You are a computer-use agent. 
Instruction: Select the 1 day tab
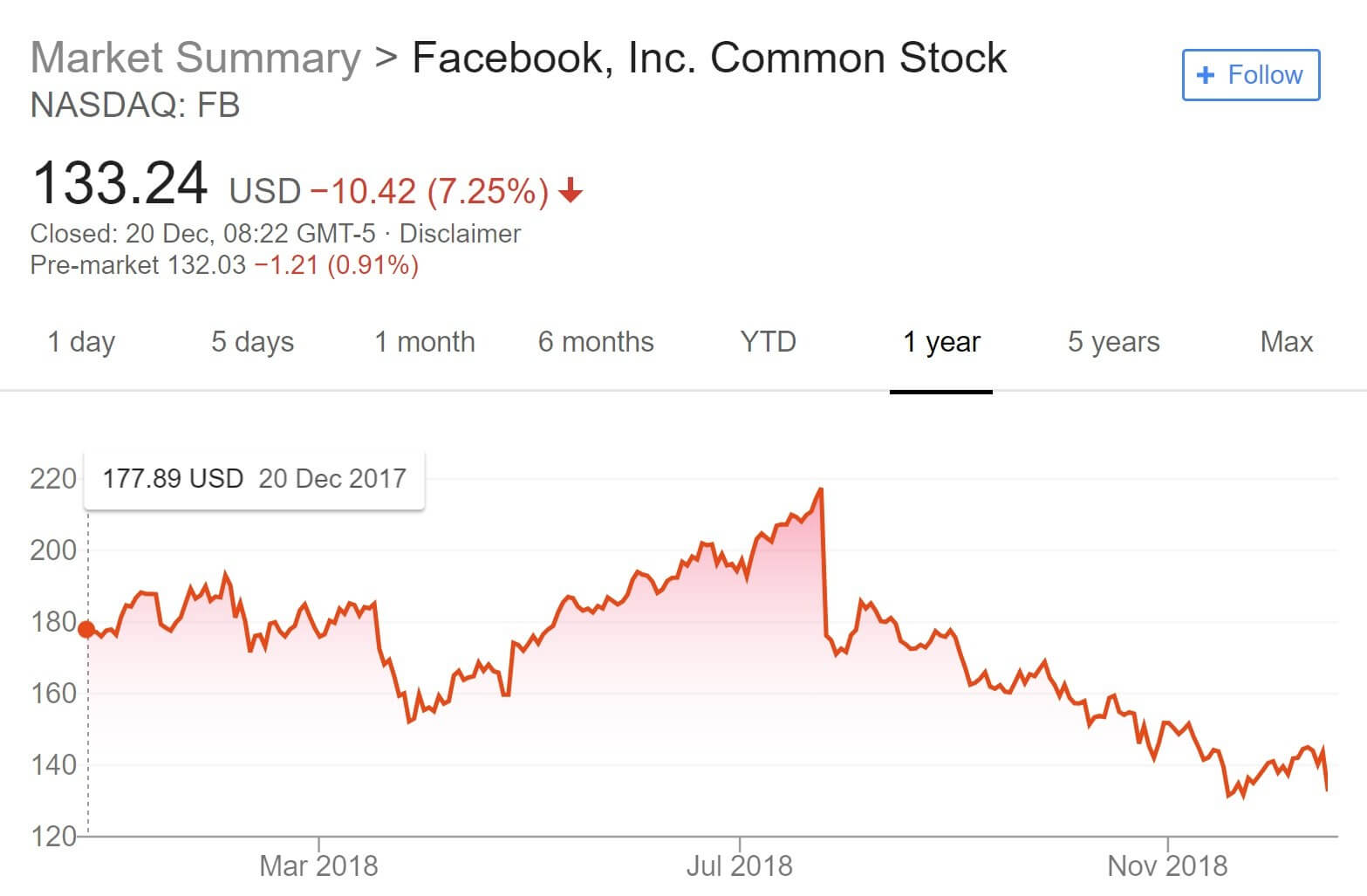click(81, 342)
